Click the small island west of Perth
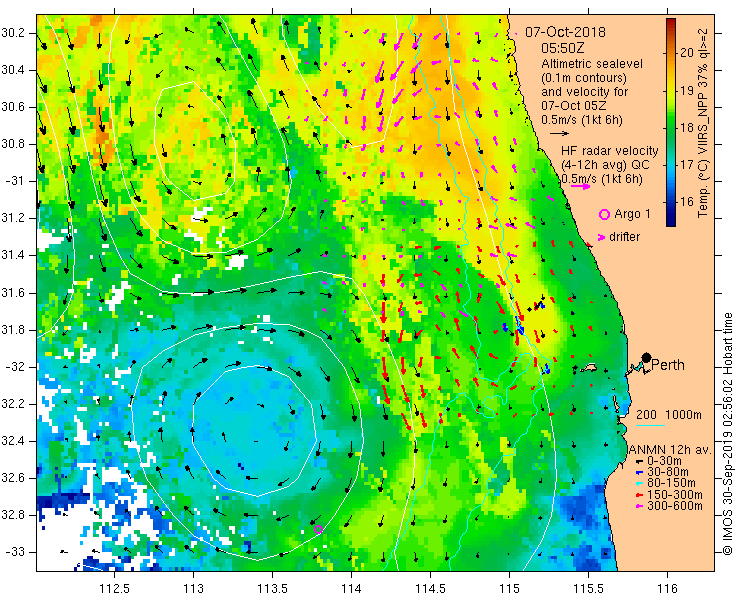This screenshot has height=600, width=740. pyautogui.click(x=589, y=367)
